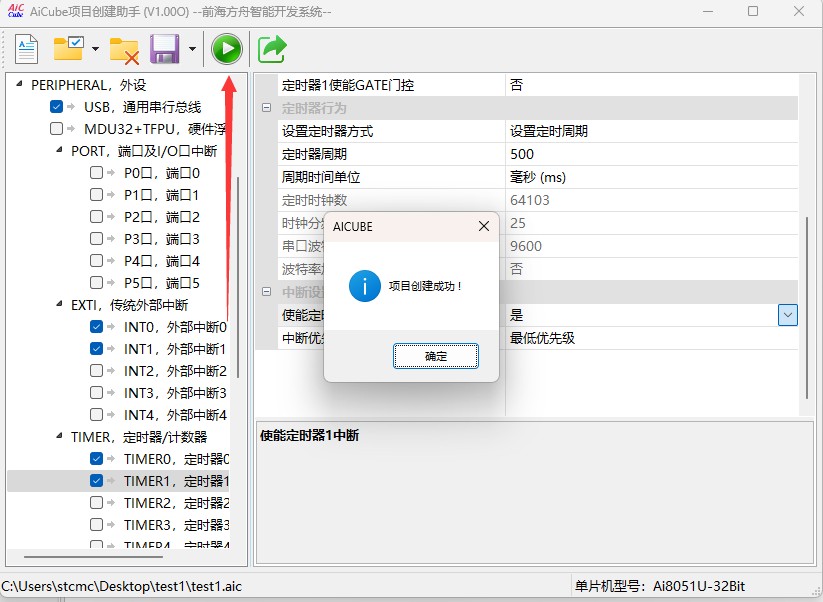Click the project path in status bar

[121, 586]
